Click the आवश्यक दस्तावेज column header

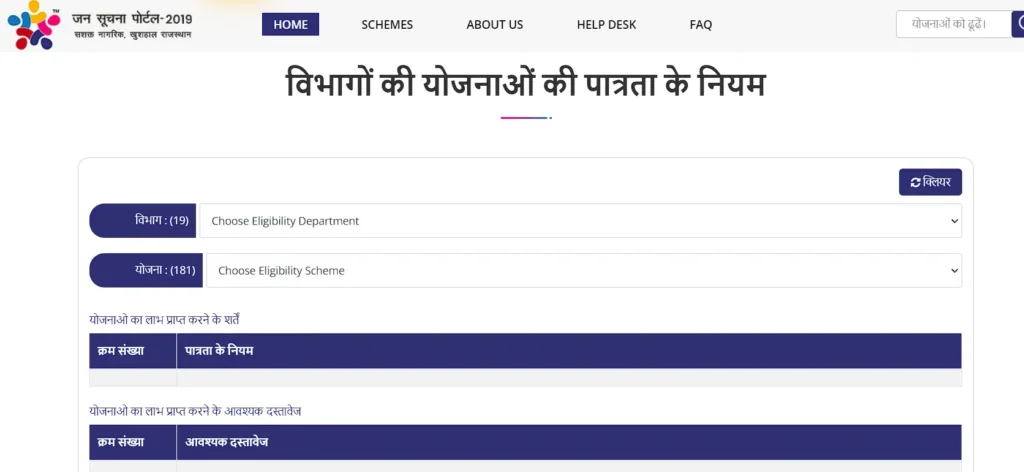[x=569, y=442]
